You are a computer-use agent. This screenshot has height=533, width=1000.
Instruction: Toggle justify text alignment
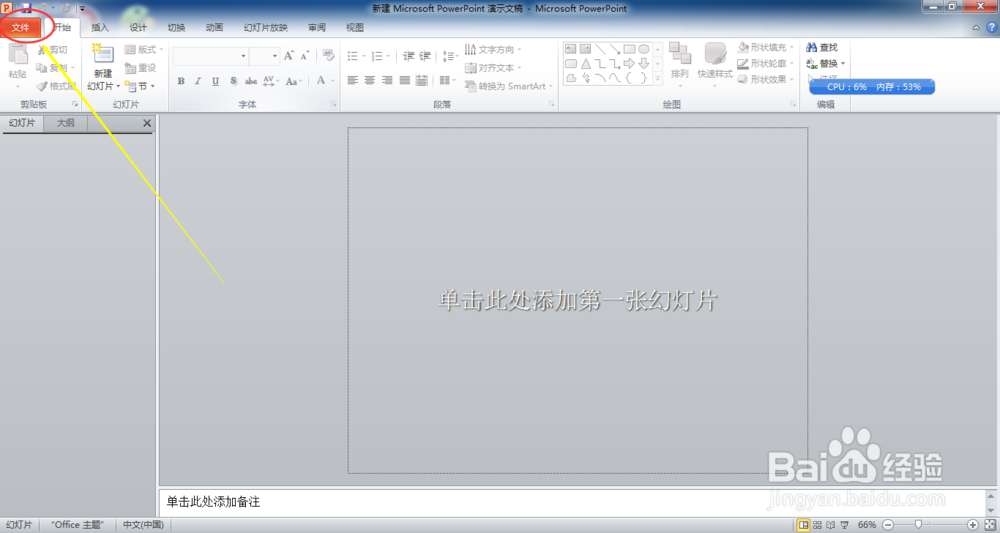[x=404, y=80]
